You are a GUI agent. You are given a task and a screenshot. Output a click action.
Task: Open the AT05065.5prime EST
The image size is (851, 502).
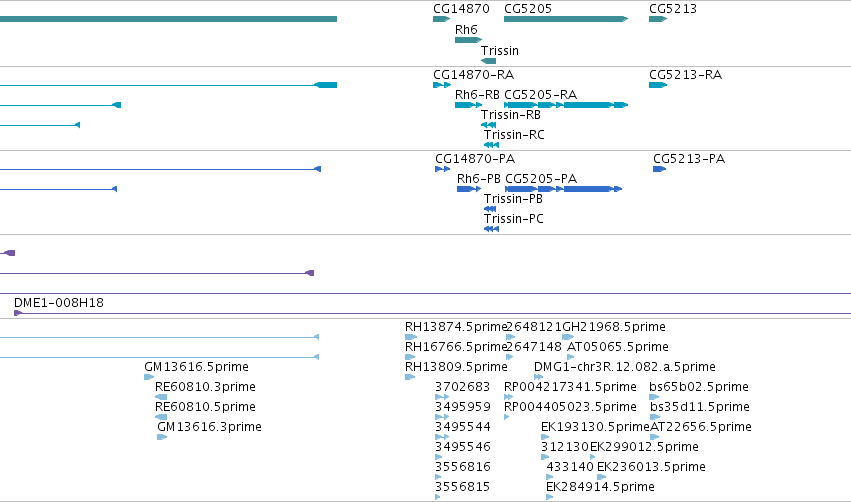[570, 357]
